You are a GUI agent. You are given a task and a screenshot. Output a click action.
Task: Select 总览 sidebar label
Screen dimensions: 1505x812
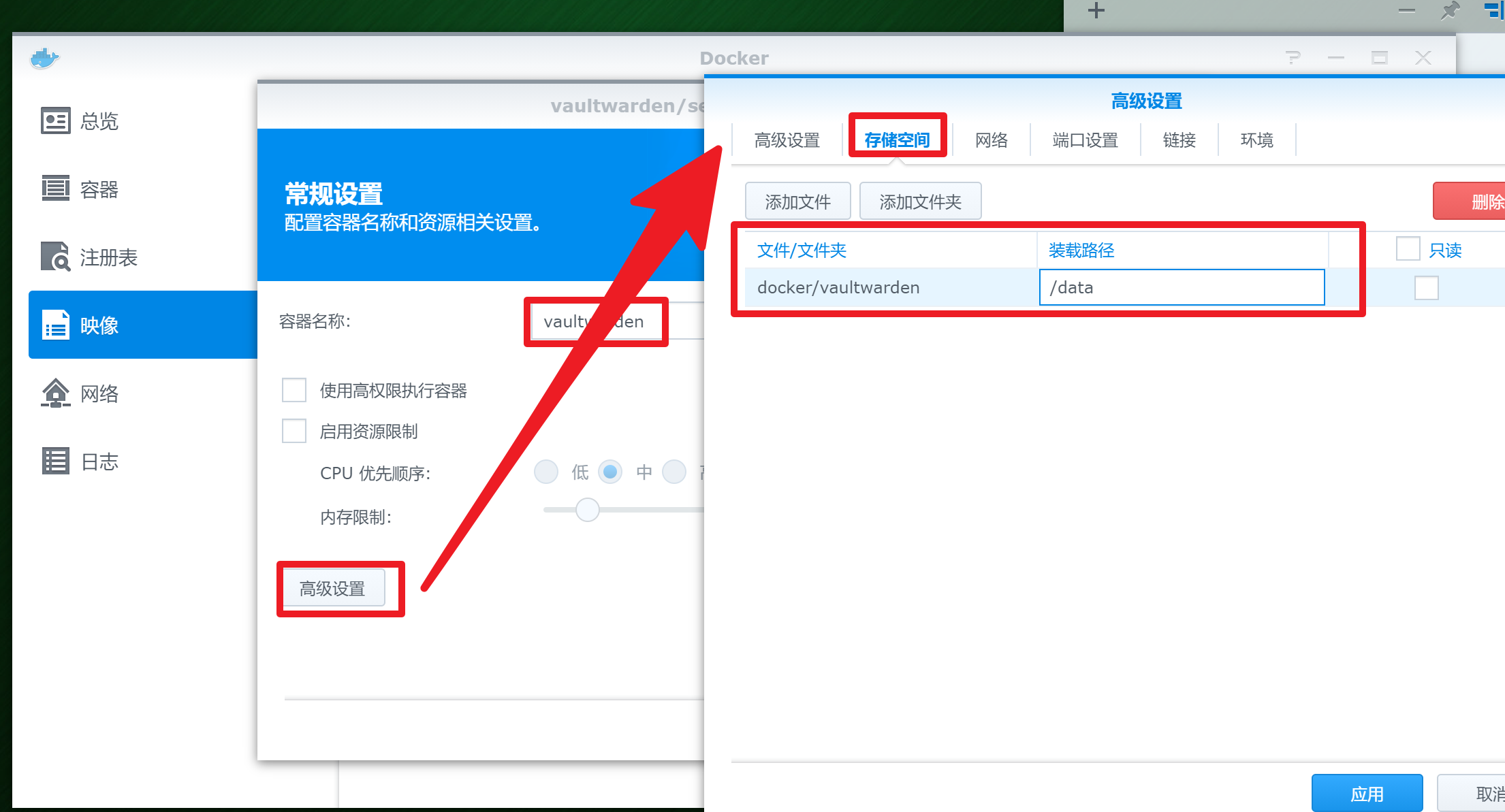[x=99, y=121]
